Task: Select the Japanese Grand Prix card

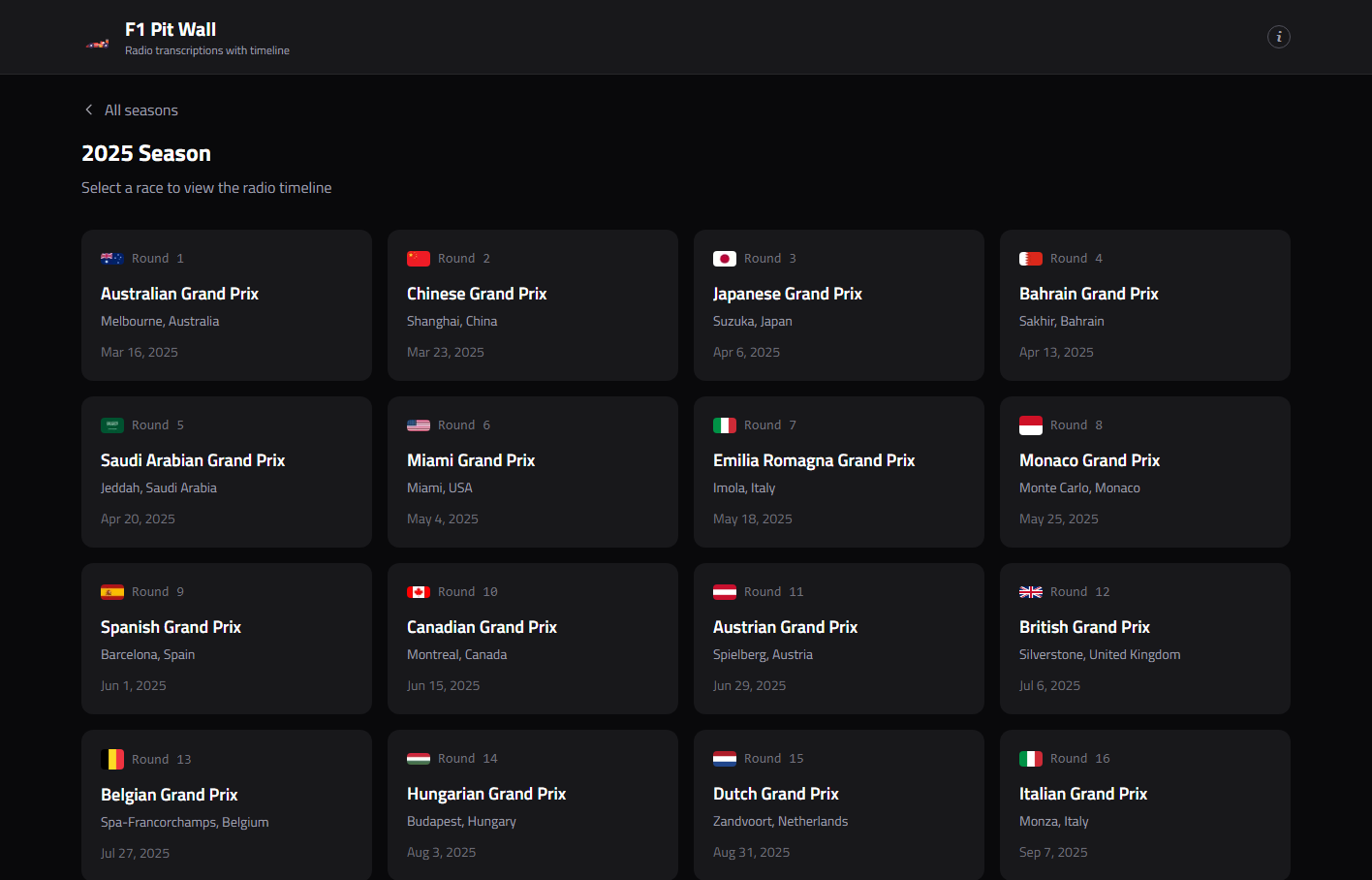Action: click(839, 305)
